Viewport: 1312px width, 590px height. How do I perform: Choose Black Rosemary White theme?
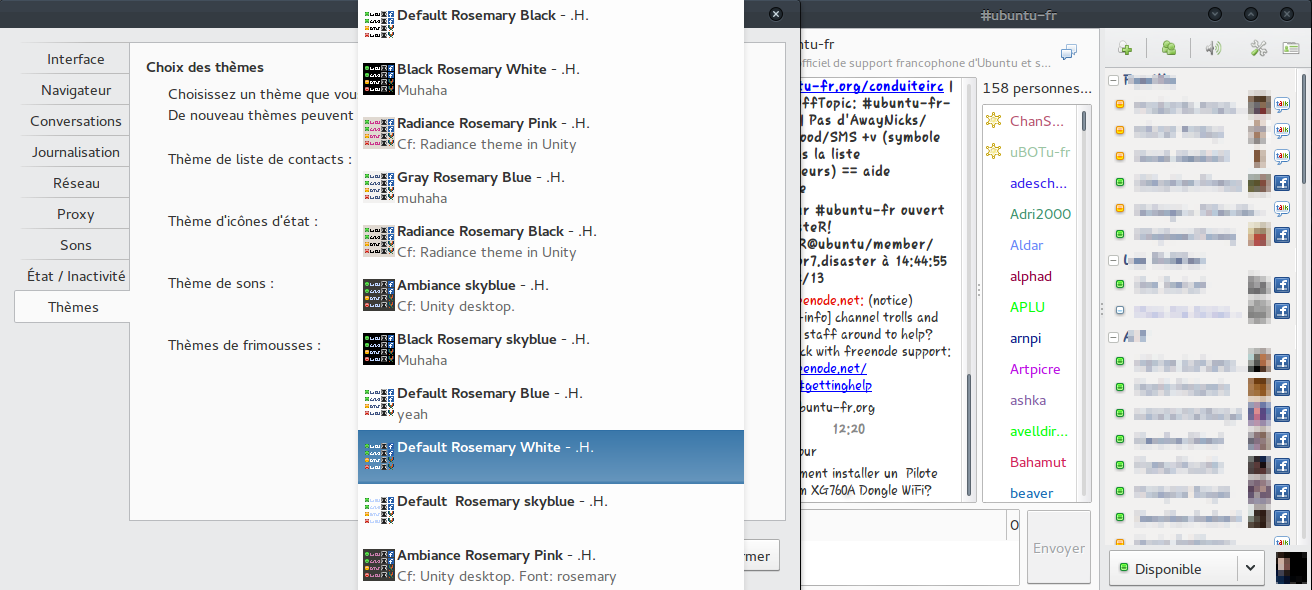[551, 79]
